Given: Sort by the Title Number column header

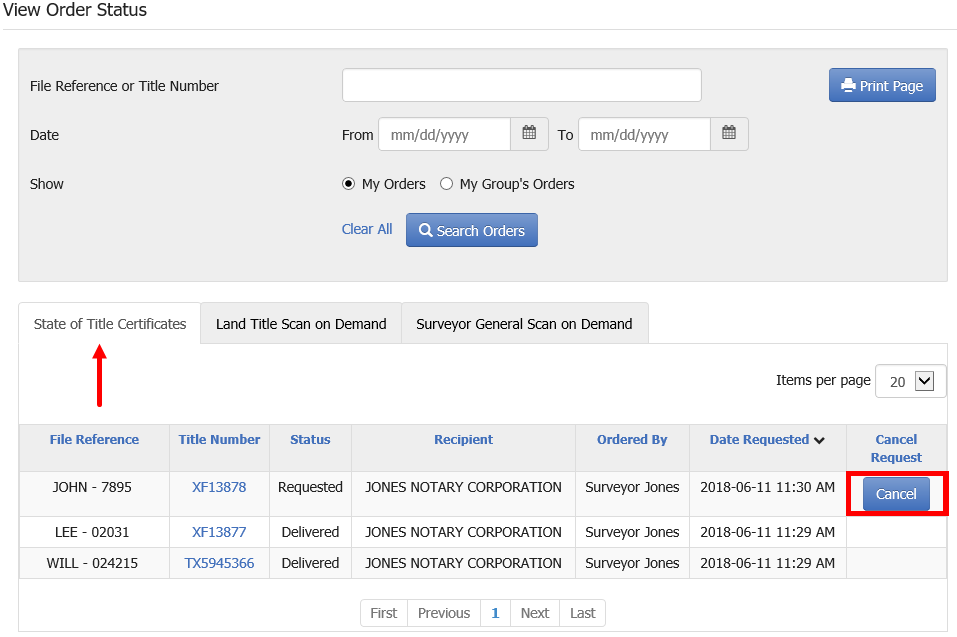Looking at the screenshot, I should [219, 439].
